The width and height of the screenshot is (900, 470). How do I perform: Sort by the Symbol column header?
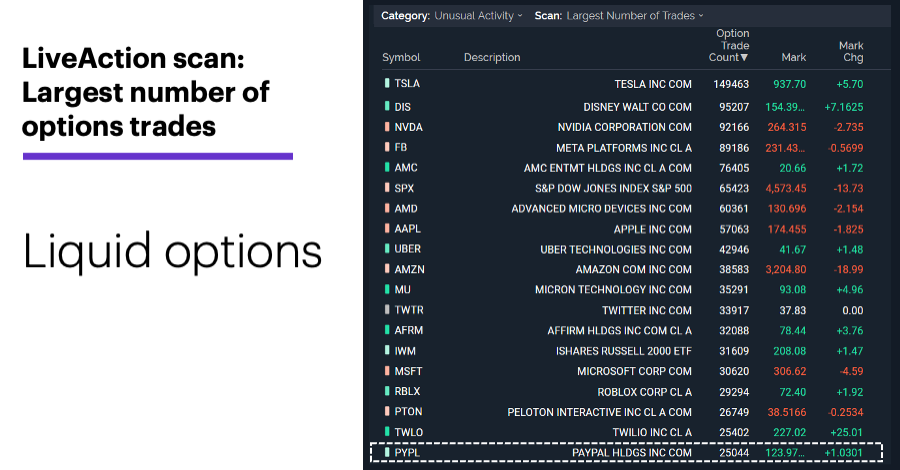(401, 57)
